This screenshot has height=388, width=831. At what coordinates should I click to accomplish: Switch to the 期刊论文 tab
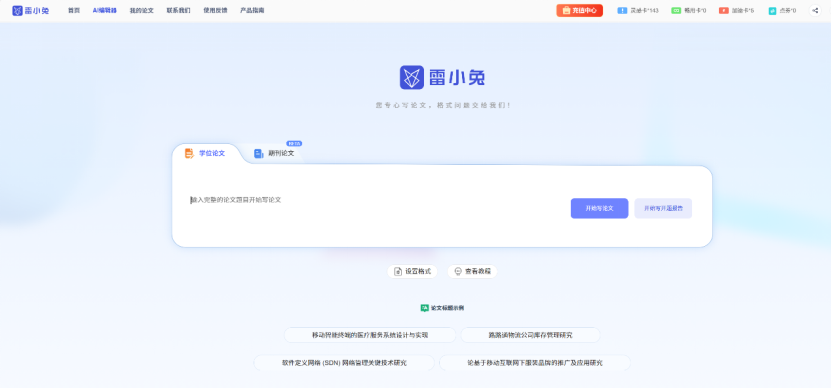pos(274,153)
